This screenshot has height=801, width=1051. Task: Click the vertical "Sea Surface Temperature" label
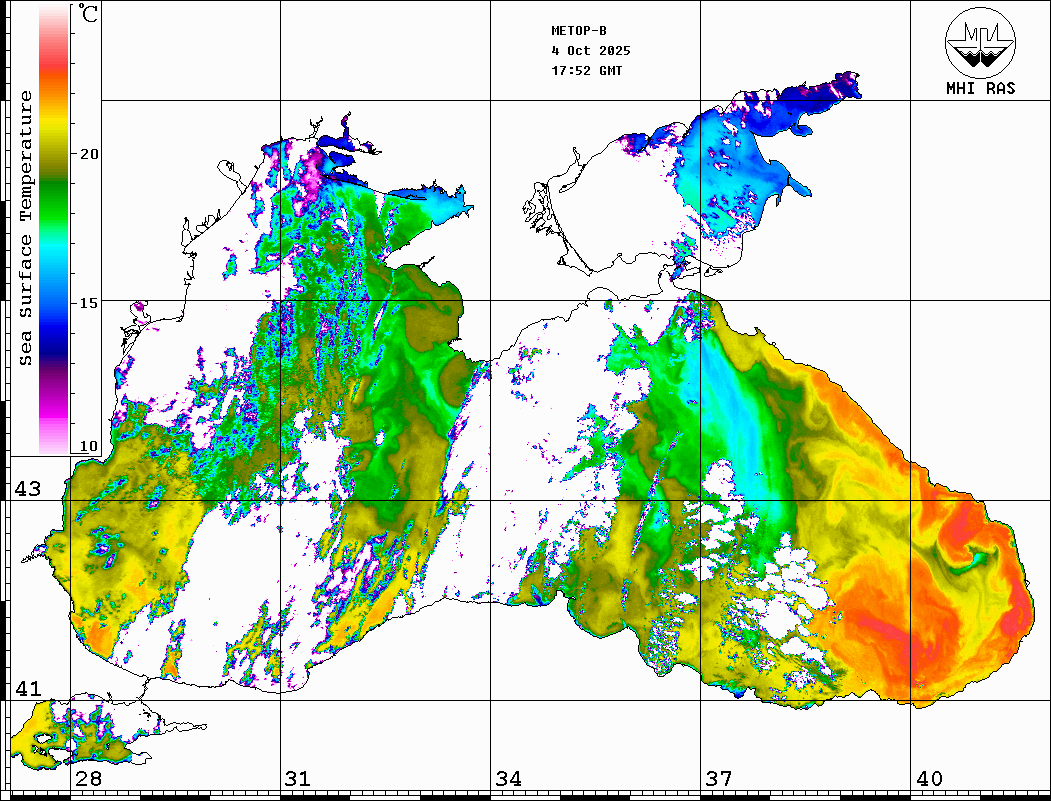[26, 228]
